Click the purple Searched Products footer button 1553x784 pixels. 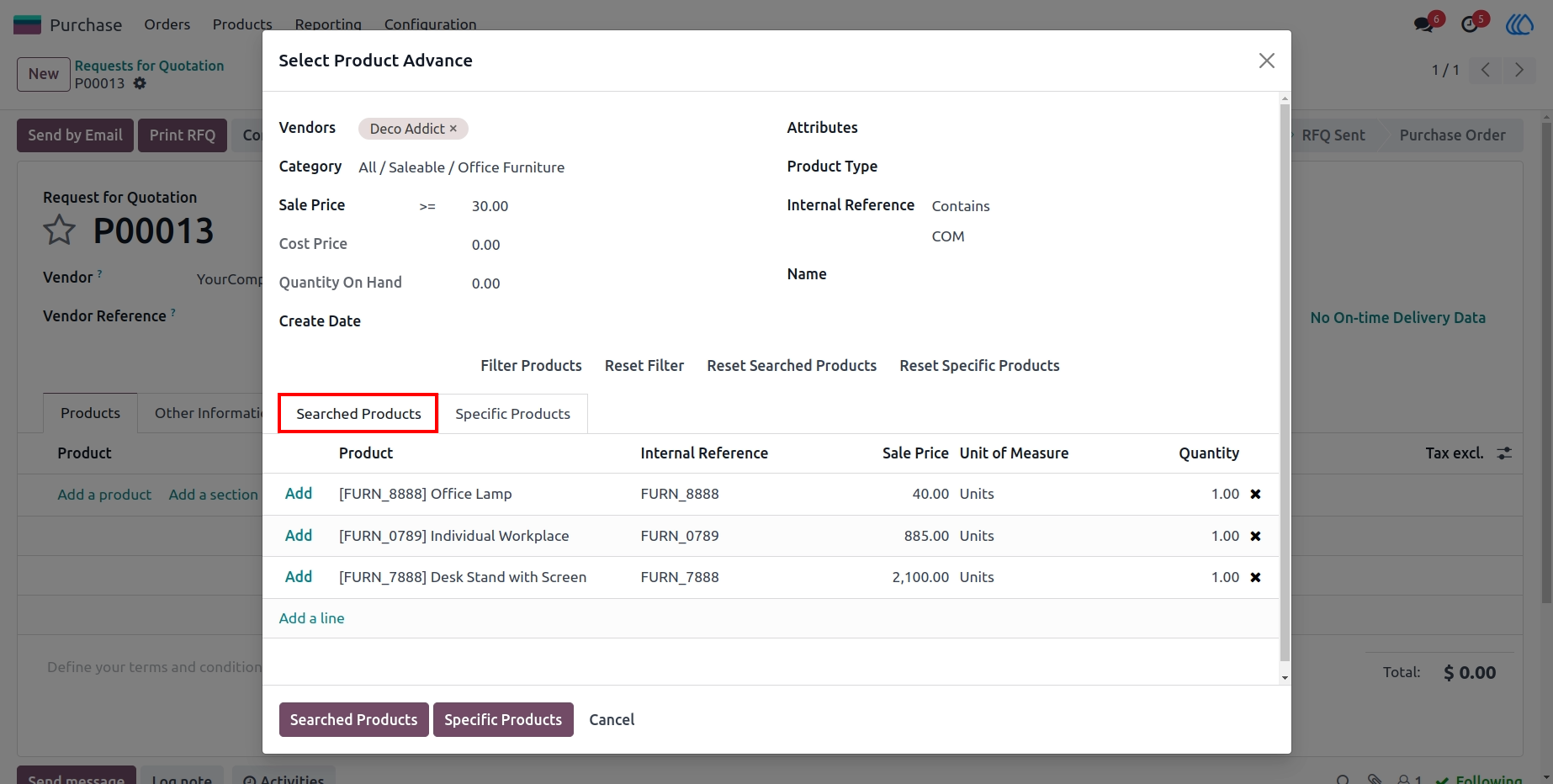coord(353,720)
